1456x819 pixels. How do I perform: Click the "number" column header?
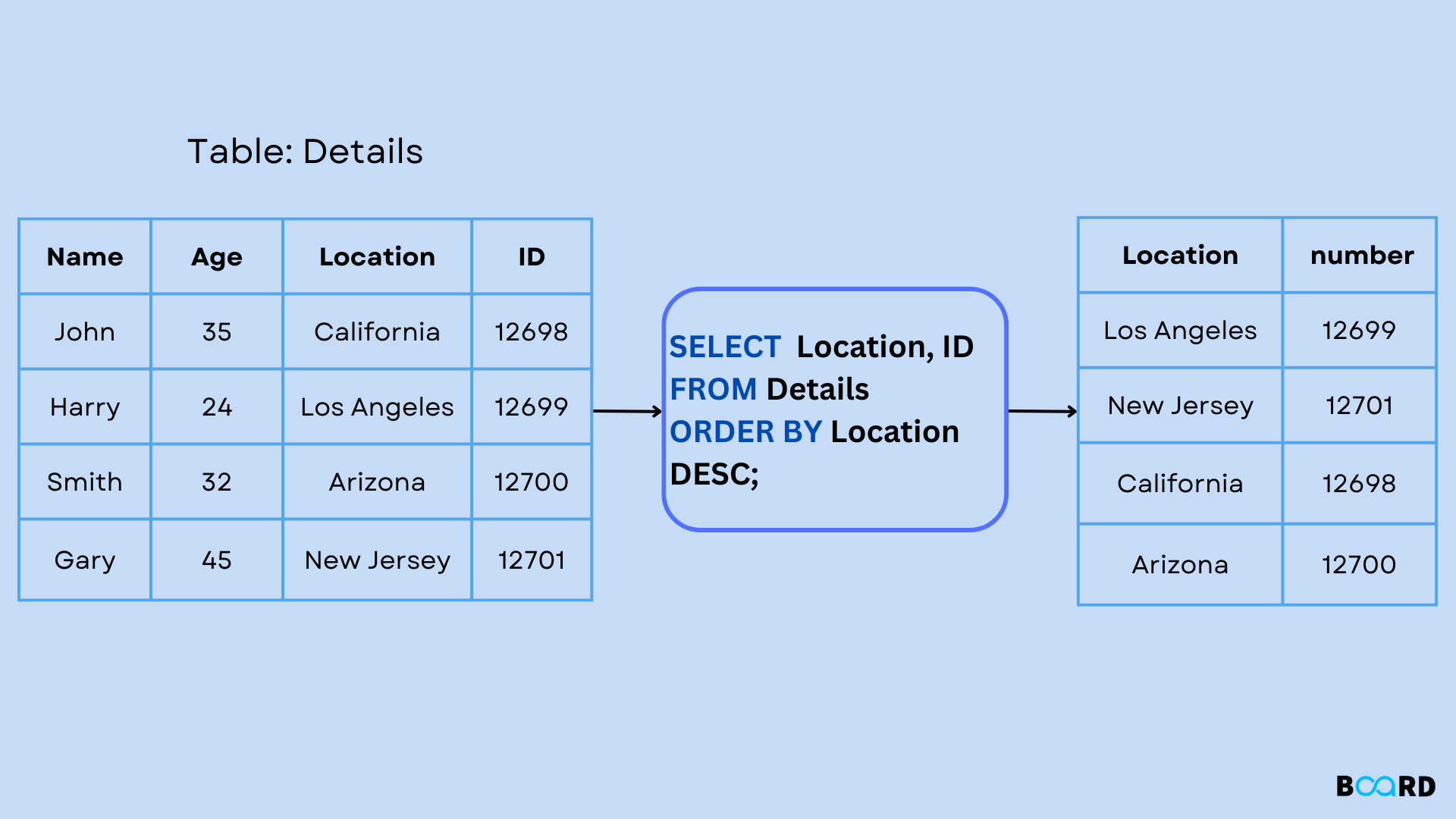1361,256
